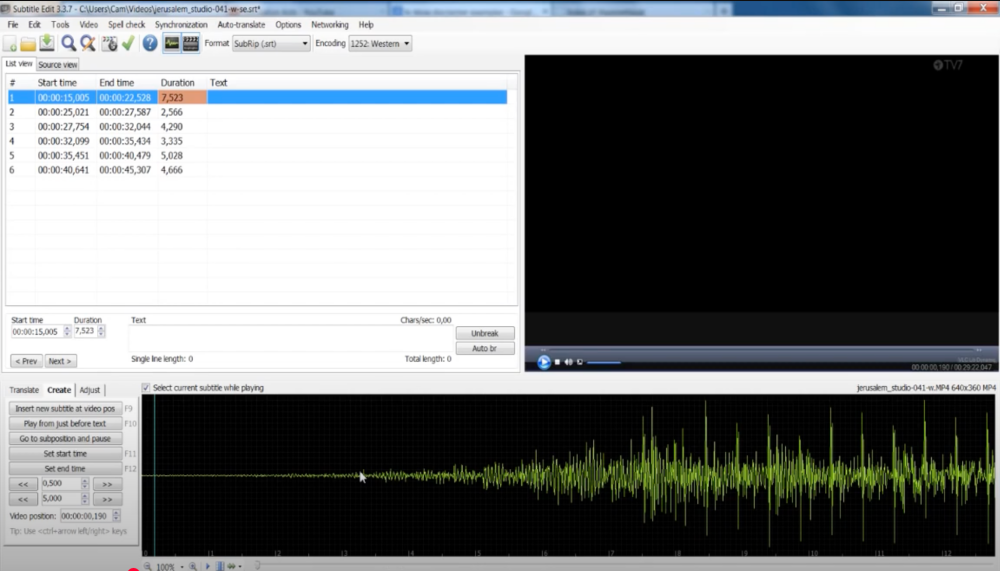The image size is (1000, 571).
Task: Adjust the Start time spinner arrows
Action: coord(67,332)
